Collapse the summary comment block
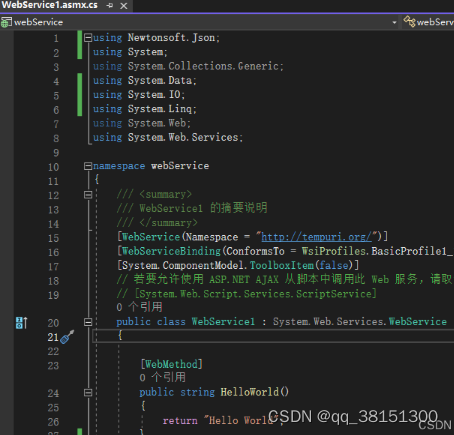This screenshot has width=454, height=435. 88,194
